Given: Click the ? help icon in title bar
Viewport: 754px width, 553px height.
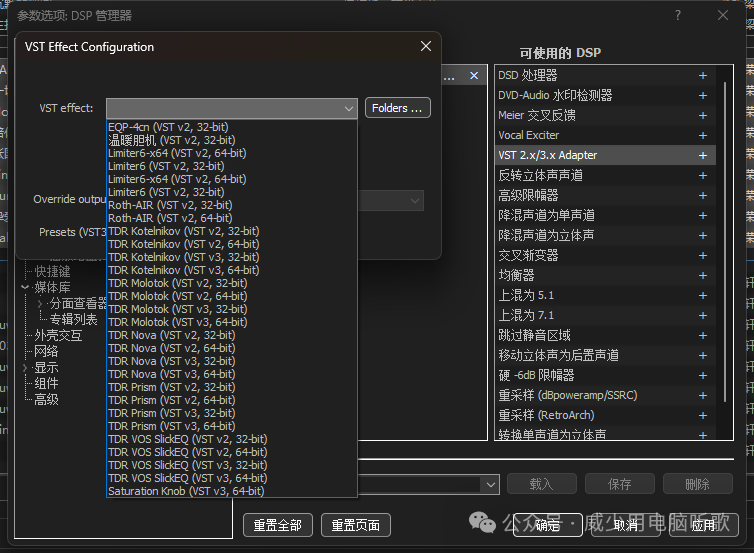Looking at the screenshot, I should pyautogui.click(x=678, y=15).
